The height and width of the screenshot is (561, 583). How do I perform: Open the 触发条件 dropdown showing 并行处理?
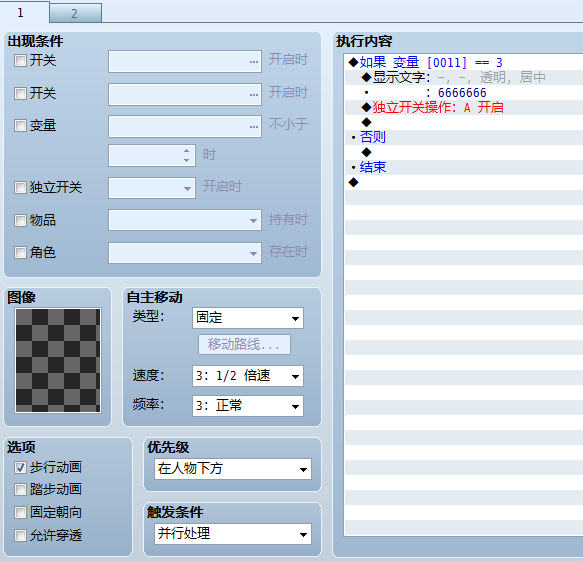click(x=233, y=534)
